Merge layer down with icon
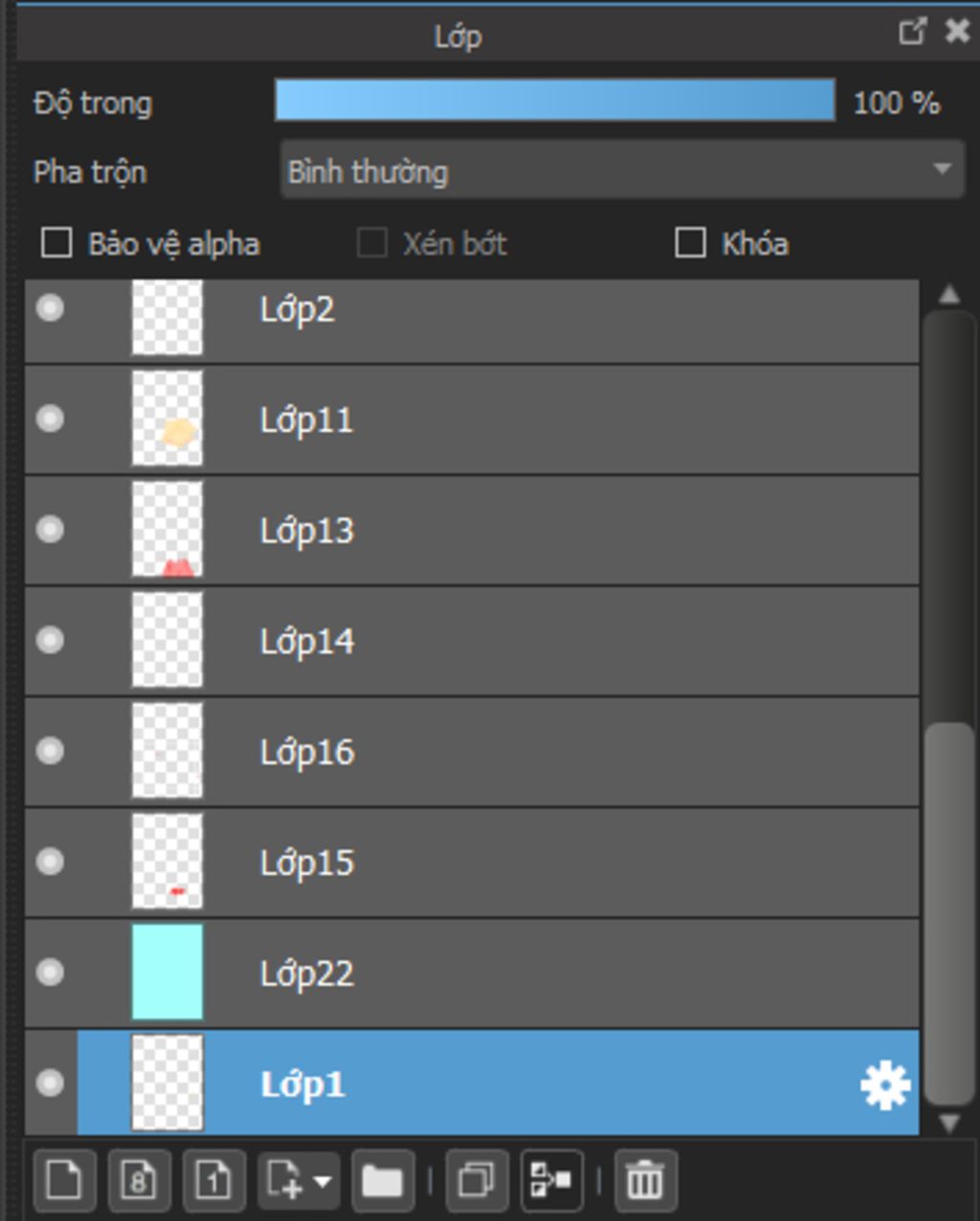 click(551, 1180)
